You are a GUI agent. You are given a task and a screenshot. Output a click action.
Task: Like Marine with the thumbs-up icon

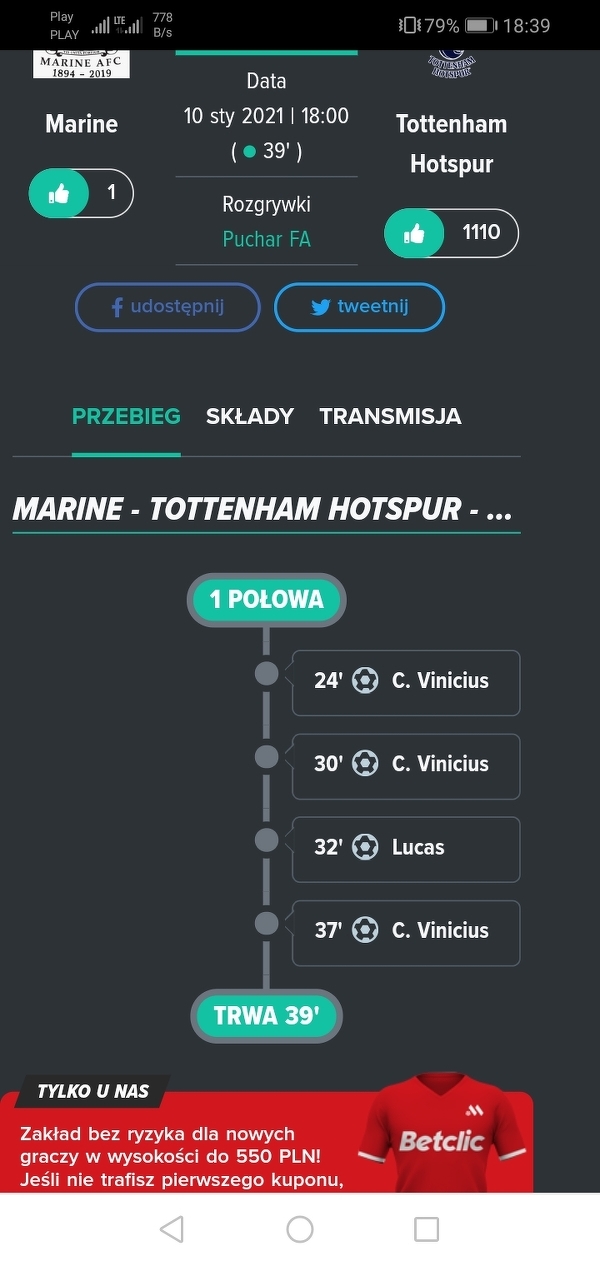click(x=59, y=193)
